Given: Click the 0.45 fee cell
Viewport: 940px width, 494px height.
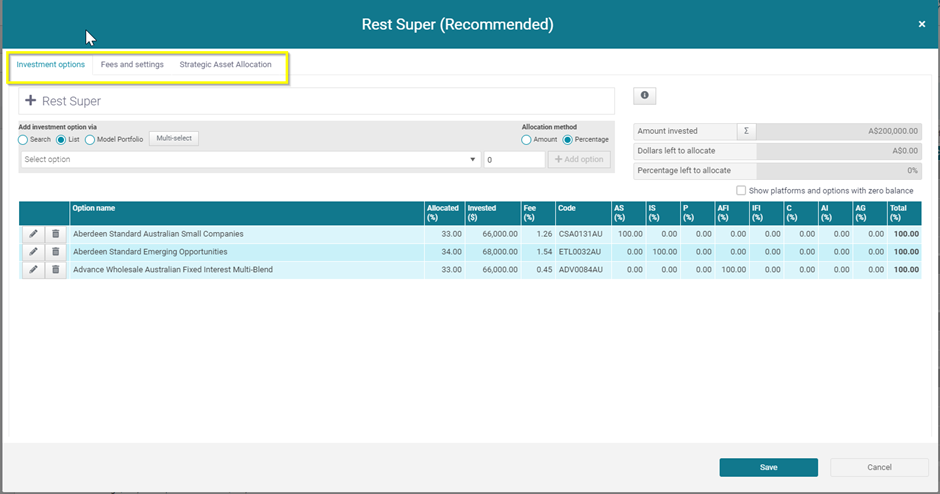Looking at the screenshot, I should 538,270.
